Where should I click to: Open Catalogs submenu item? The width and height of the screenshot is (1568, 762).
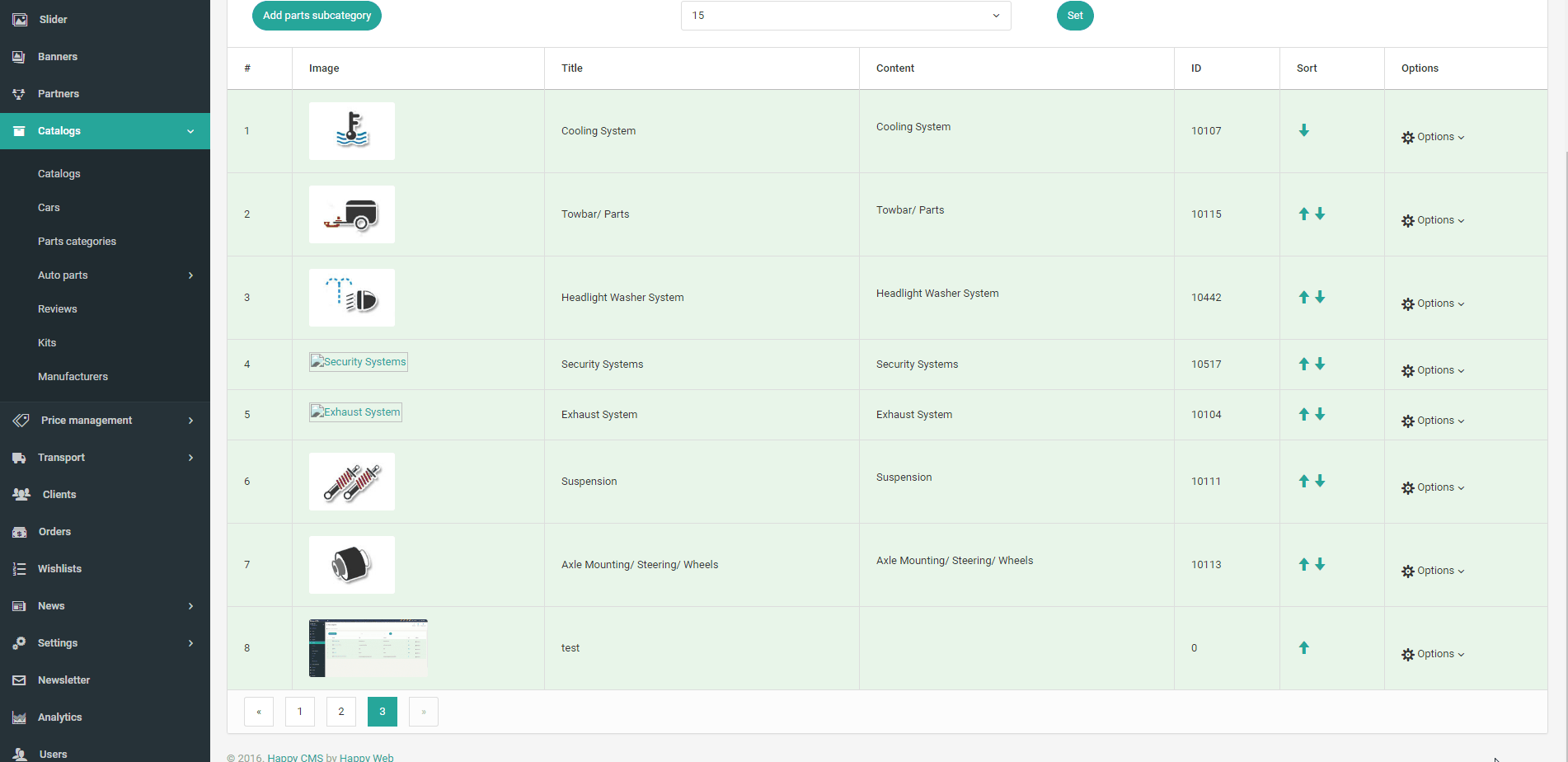[59, 174]
